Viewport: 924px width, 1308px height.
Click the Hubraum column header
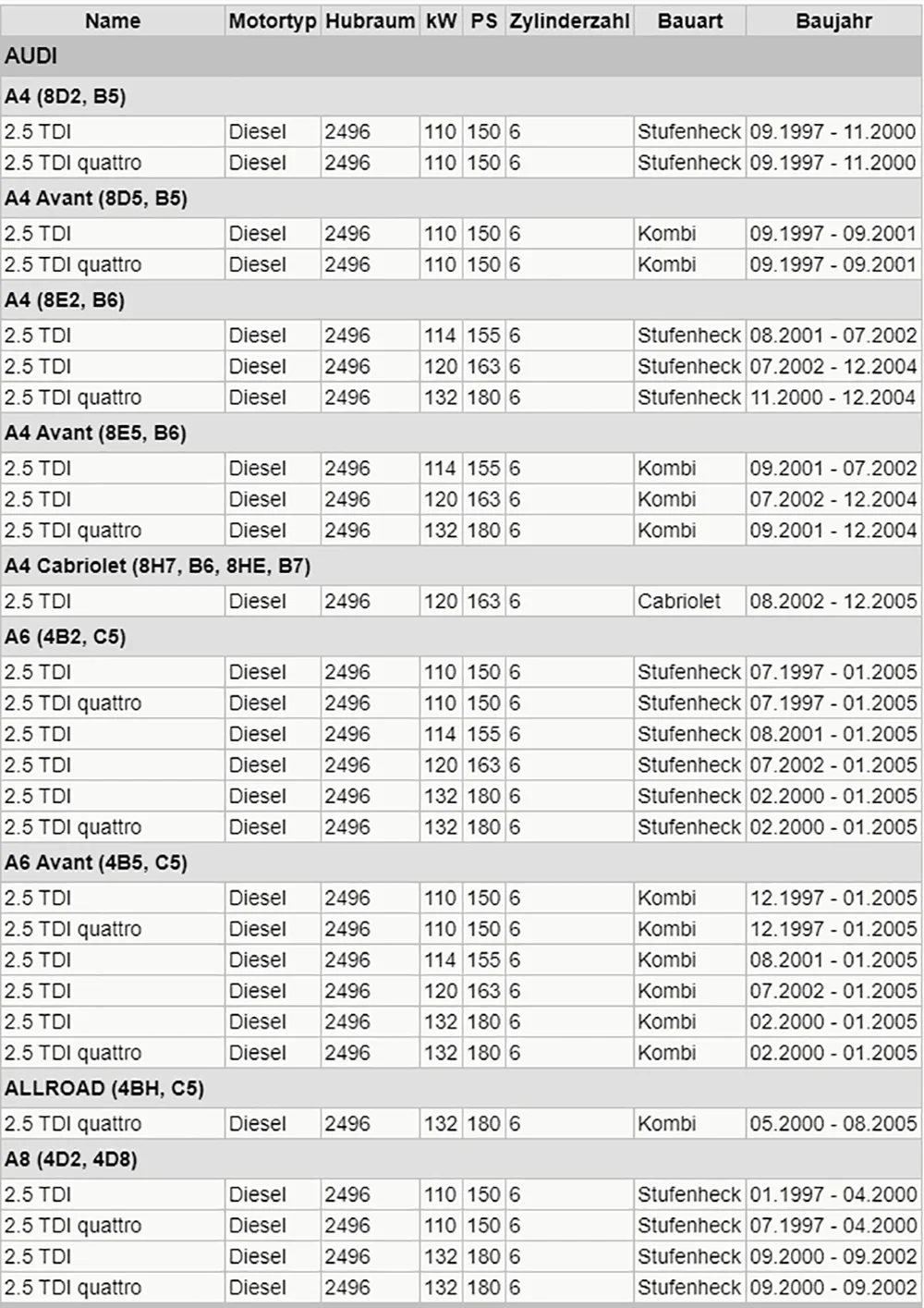point(370,20)
